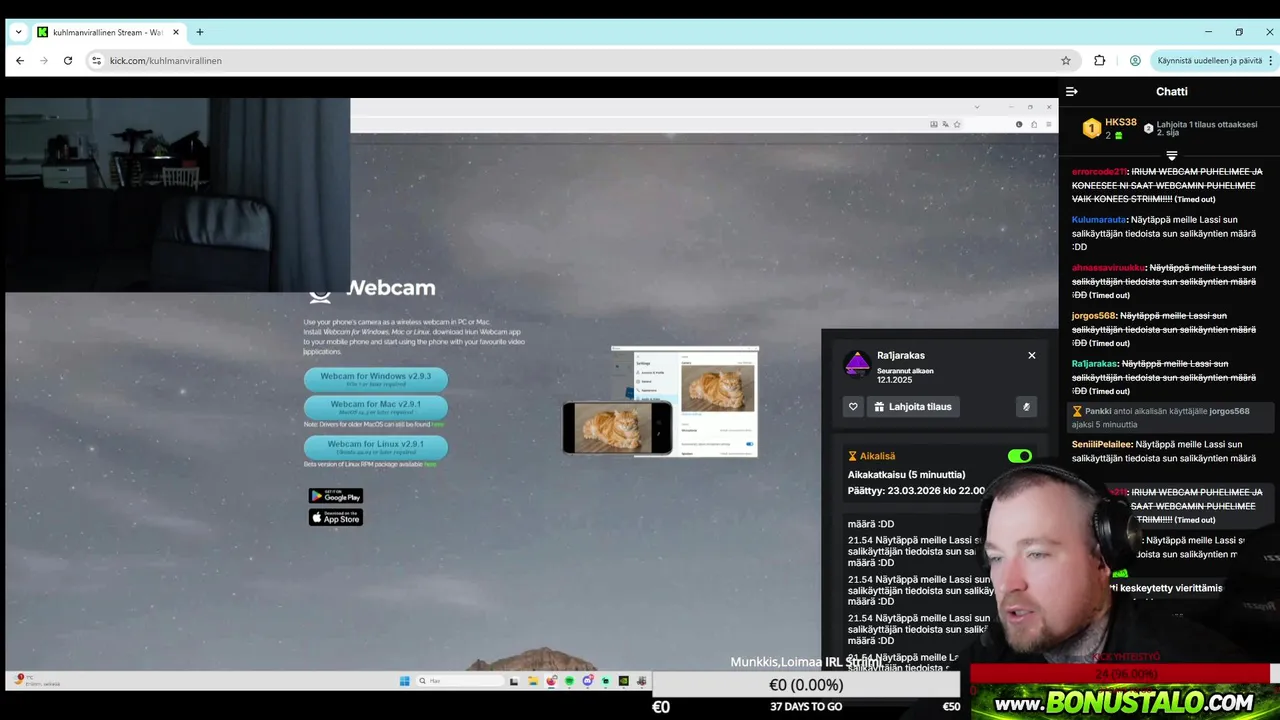Click 'Webcam for Mac v2.9.1' download button
Image resolution: width=1280 pixels, height=720 pixels.
click(376, 407)
